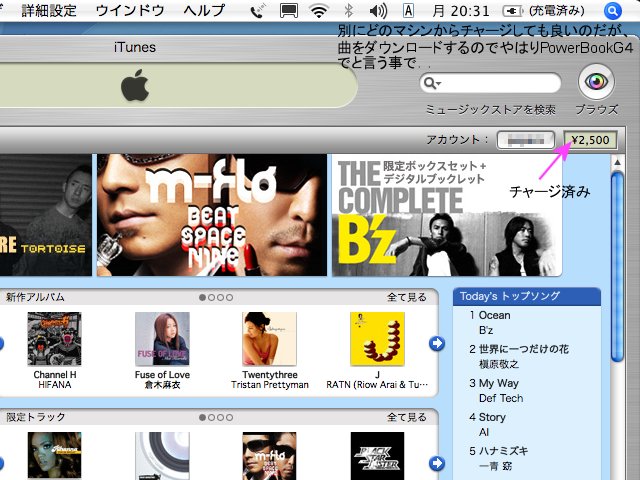Open the m-flo cover in 限定トラック
This screenshot has height=480, width=640.
(269, 456)
